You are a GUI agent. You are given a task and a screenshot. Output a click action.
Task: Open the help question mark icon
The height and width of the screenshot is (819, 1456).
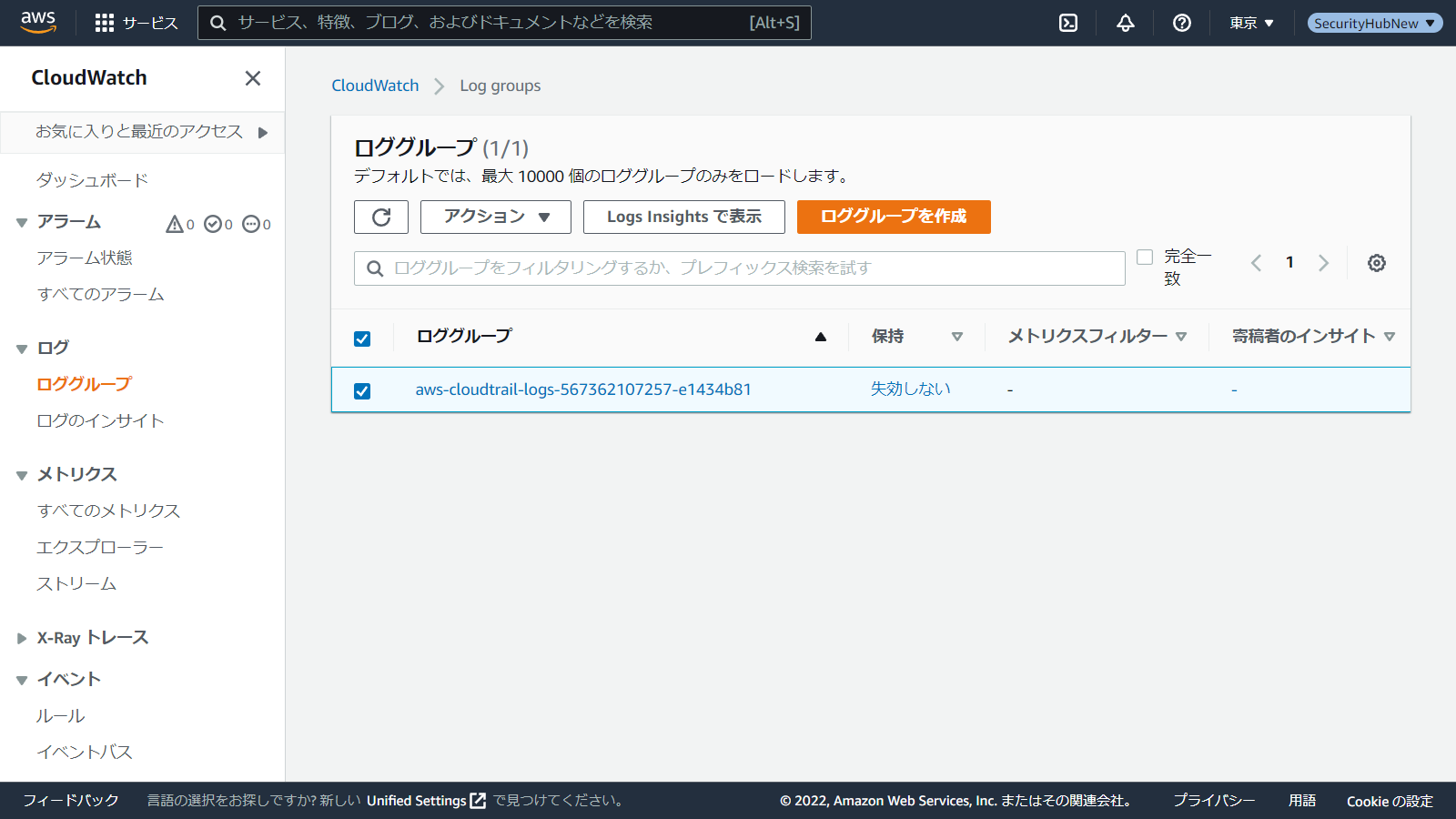coord(1182,23)
